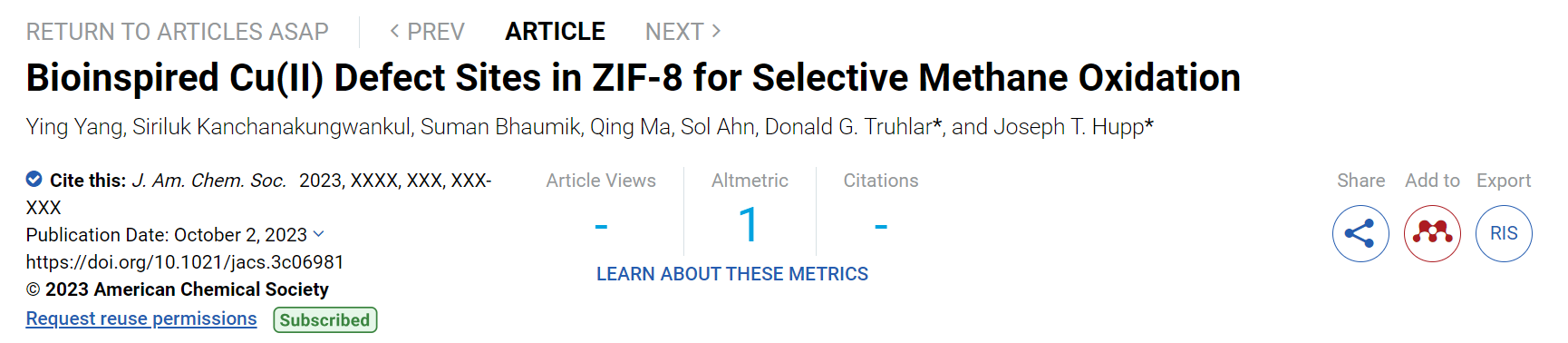Click author Siriluk Kanchanakungwankul
The image size is (1568, 343).
click(272, 127)
